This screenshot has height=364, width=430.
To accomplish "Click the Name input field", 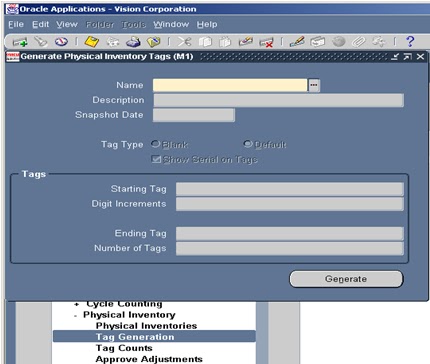I will coord(230,85).
